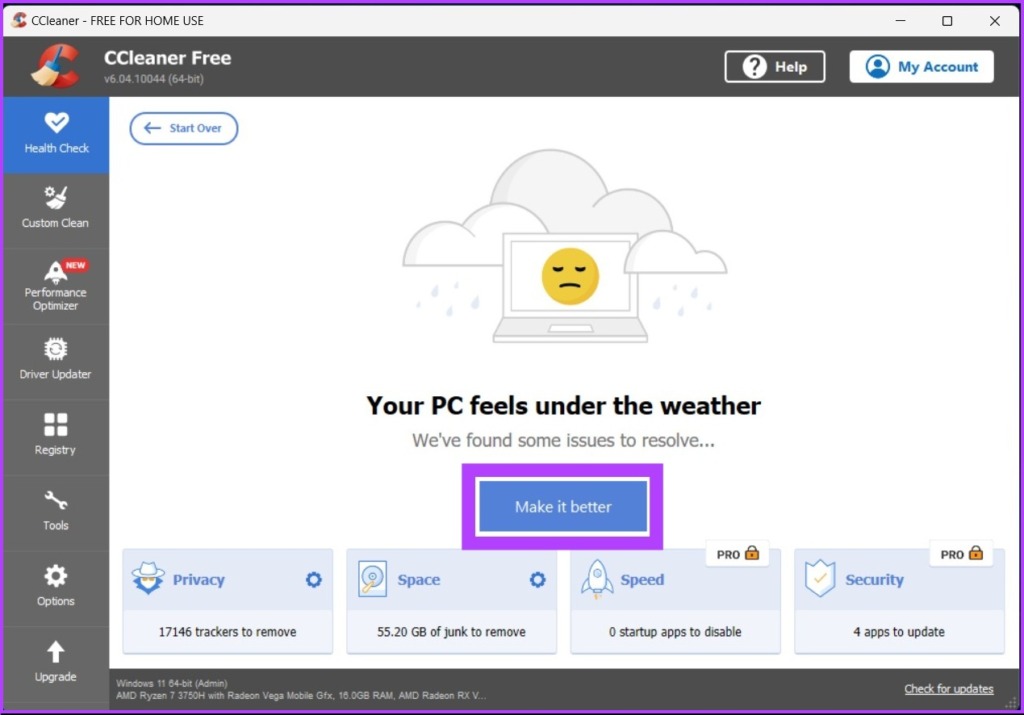This screenshot has height=715, width=1024.
Task: Click version text v6.04.10044 (64-bit)
Action: [x=153, y=79]
